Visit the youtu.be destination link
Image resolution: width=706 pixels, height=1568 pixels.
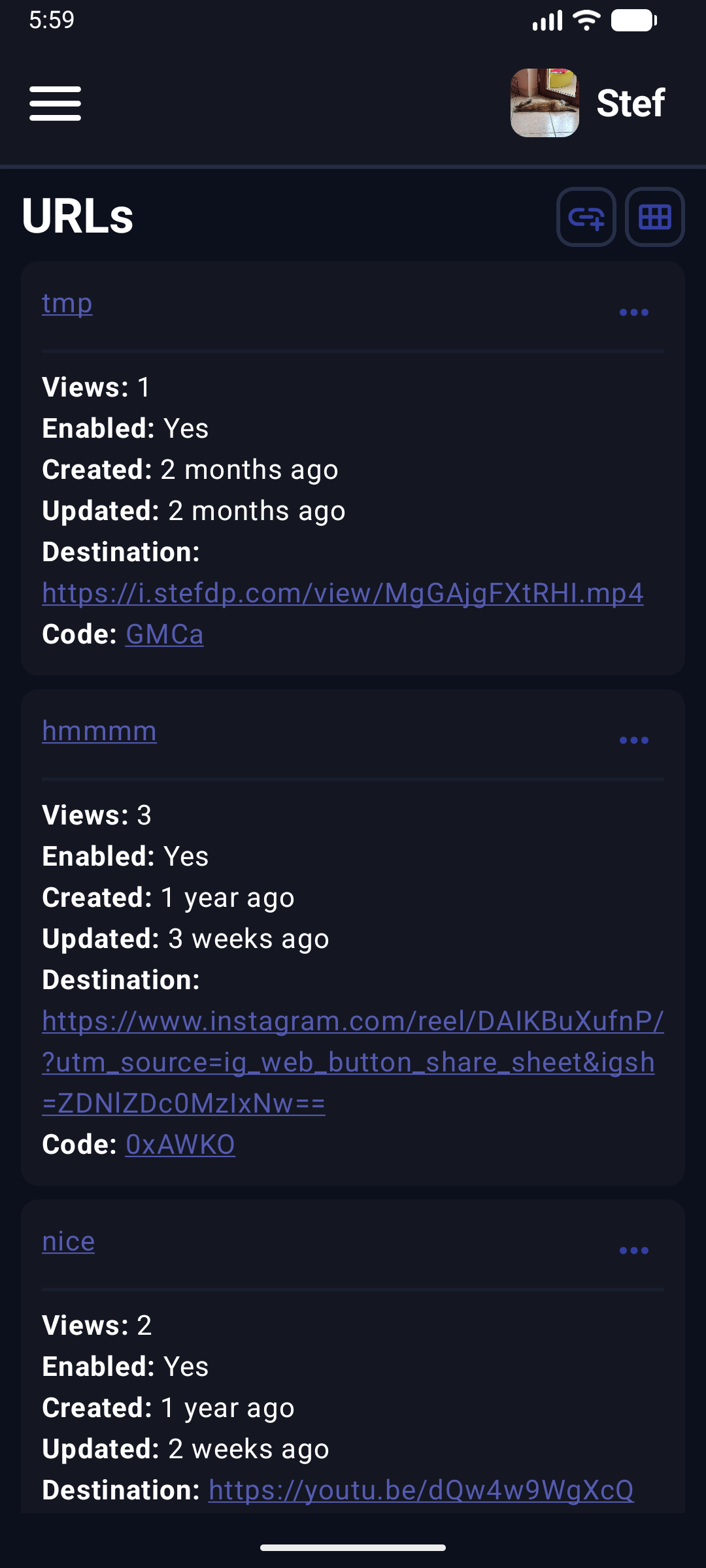click(x=421, y=1490)
